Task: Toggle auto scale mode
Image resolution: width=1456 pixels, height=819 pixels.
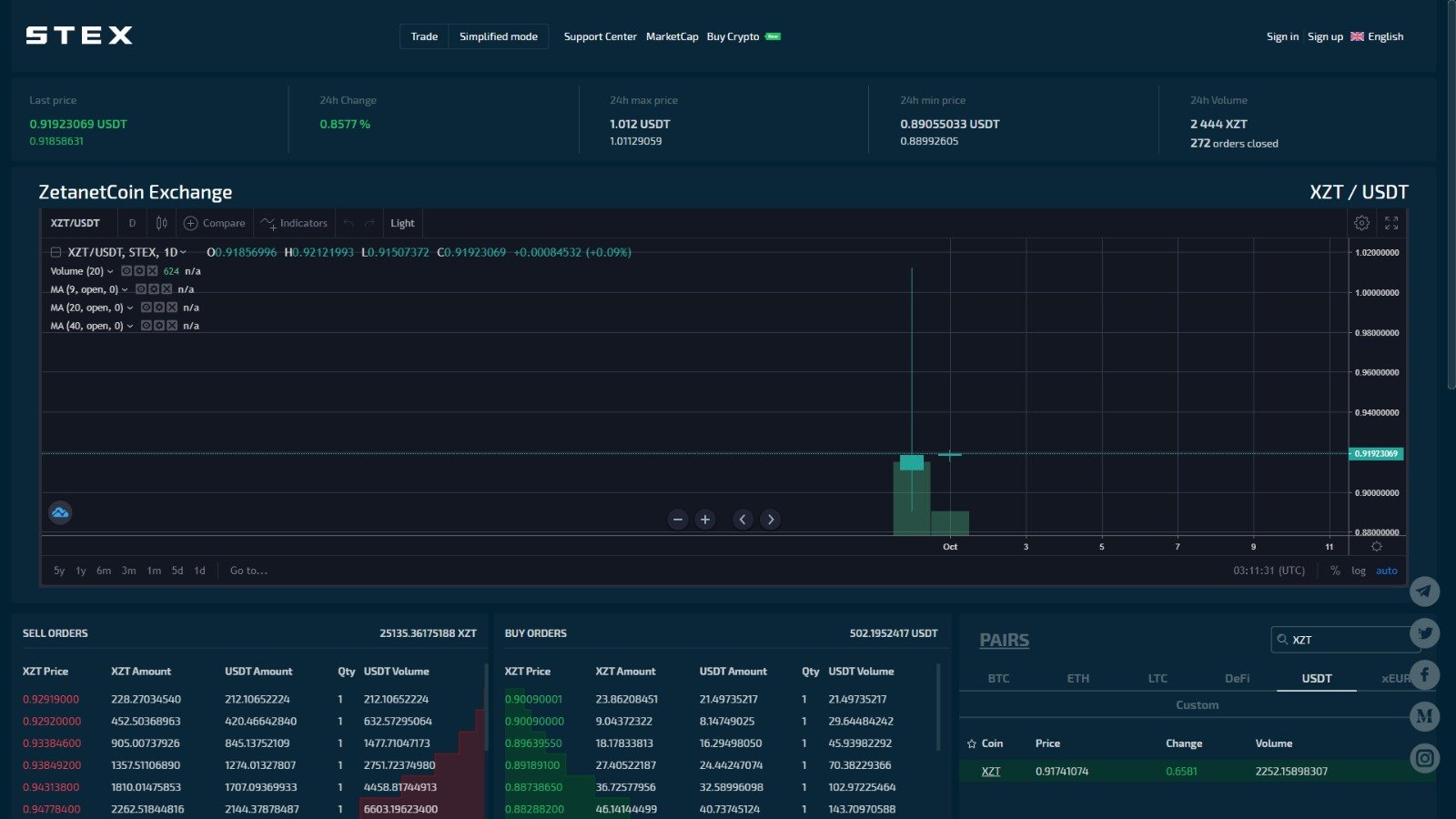Action: 1387,571
